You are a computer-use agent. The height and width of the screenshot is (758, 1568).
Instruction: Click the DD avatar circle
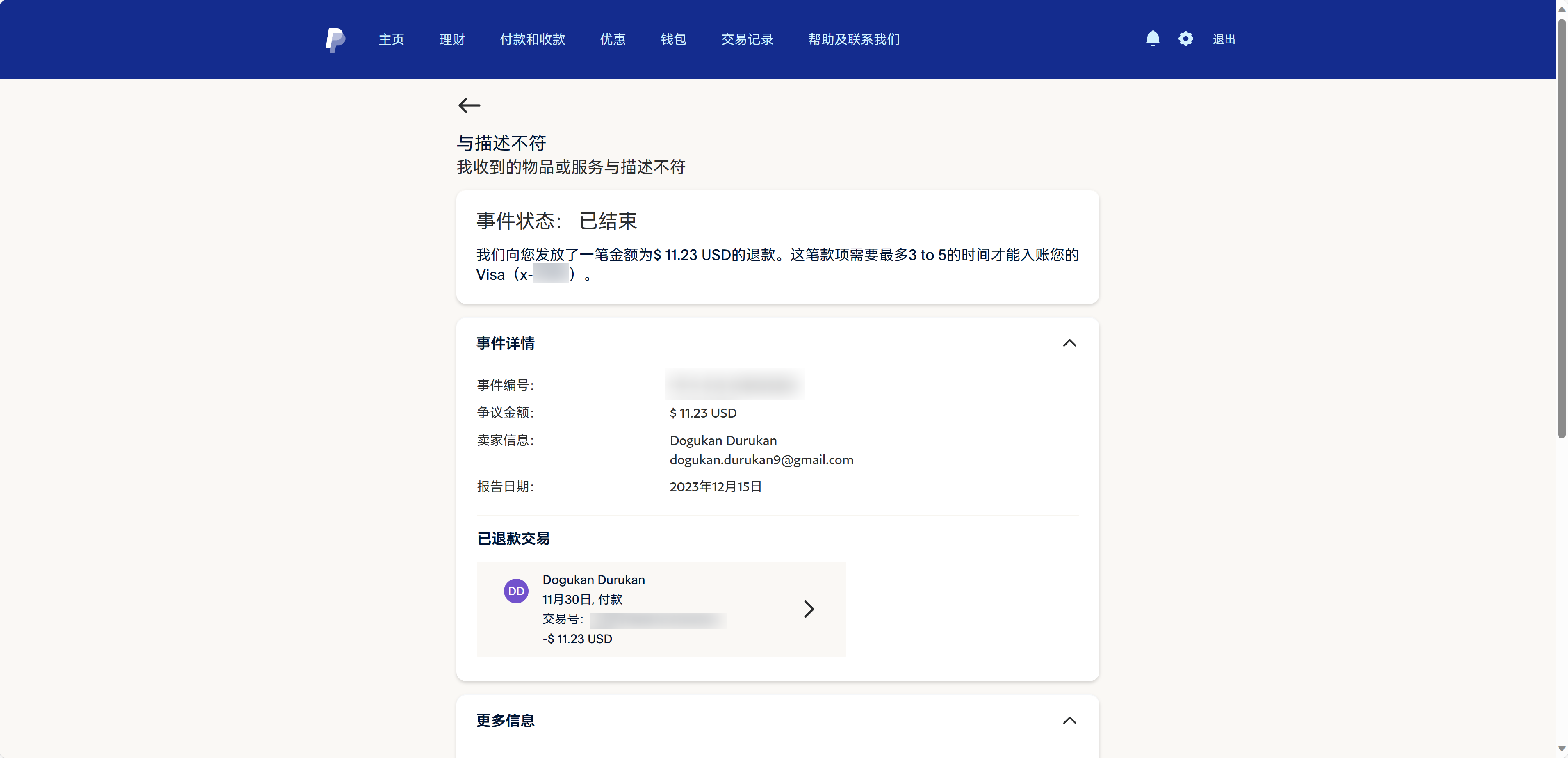(x=515, y=591)
